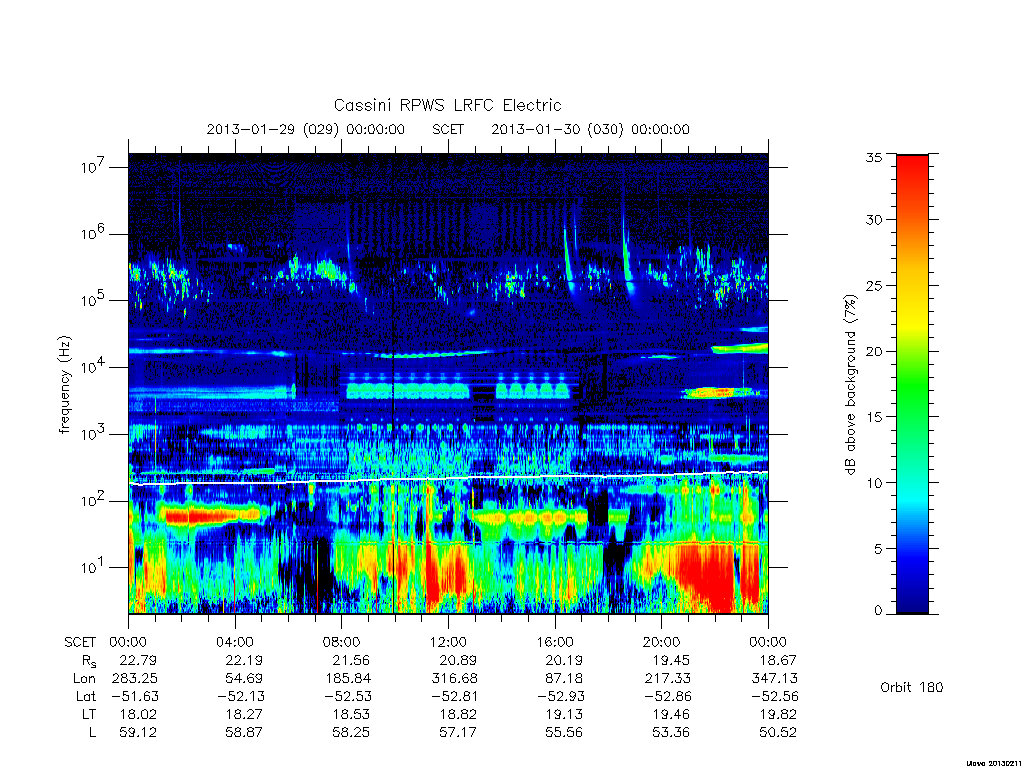The width and height of the screenshot is (1024, 768).
Task: Click the color bar legend
Action: pos(912,384)
